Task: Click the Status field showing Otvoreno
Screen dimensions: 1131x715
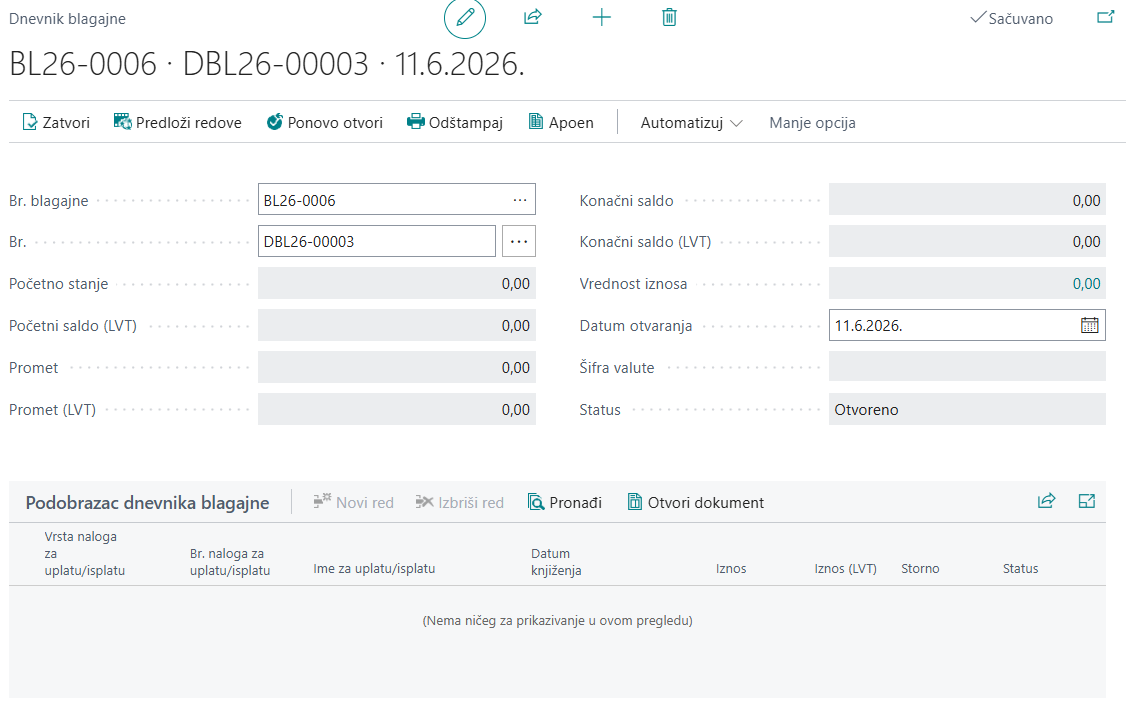Action: click(x=967, y=409)
